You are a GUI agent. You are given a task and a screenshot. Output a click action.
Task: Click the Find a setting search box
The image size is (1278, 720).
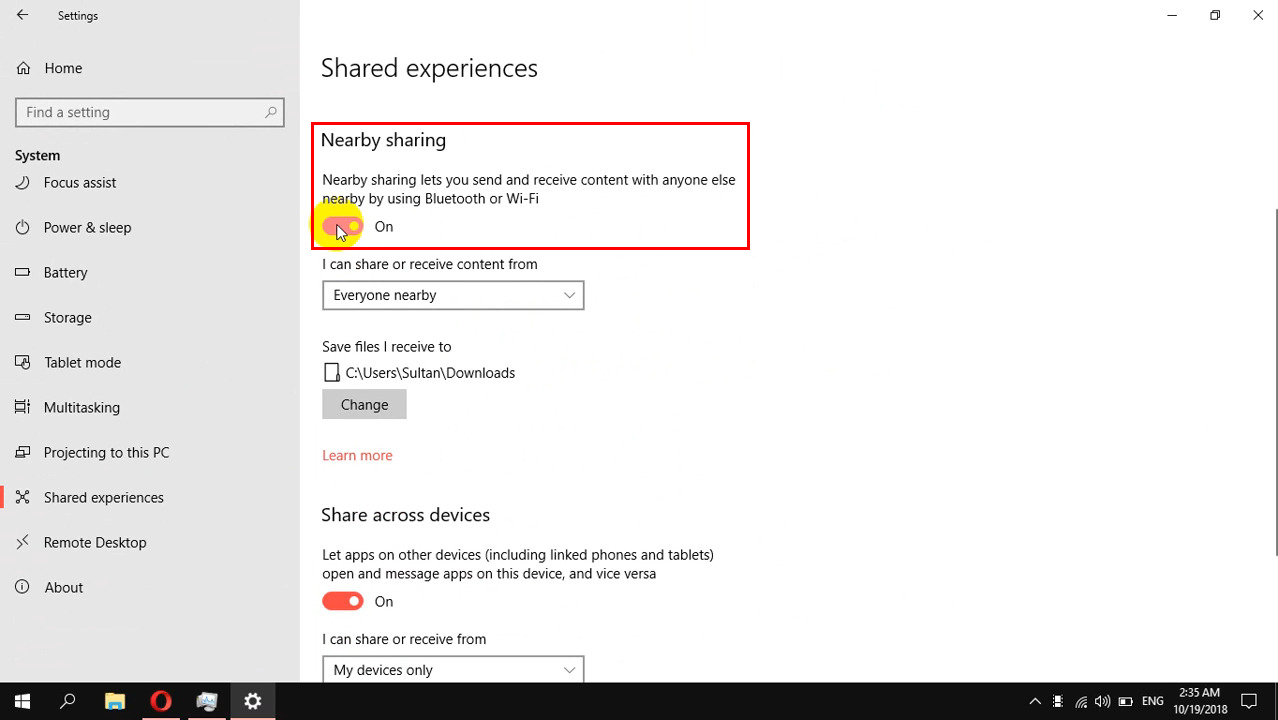coord(150,112)
